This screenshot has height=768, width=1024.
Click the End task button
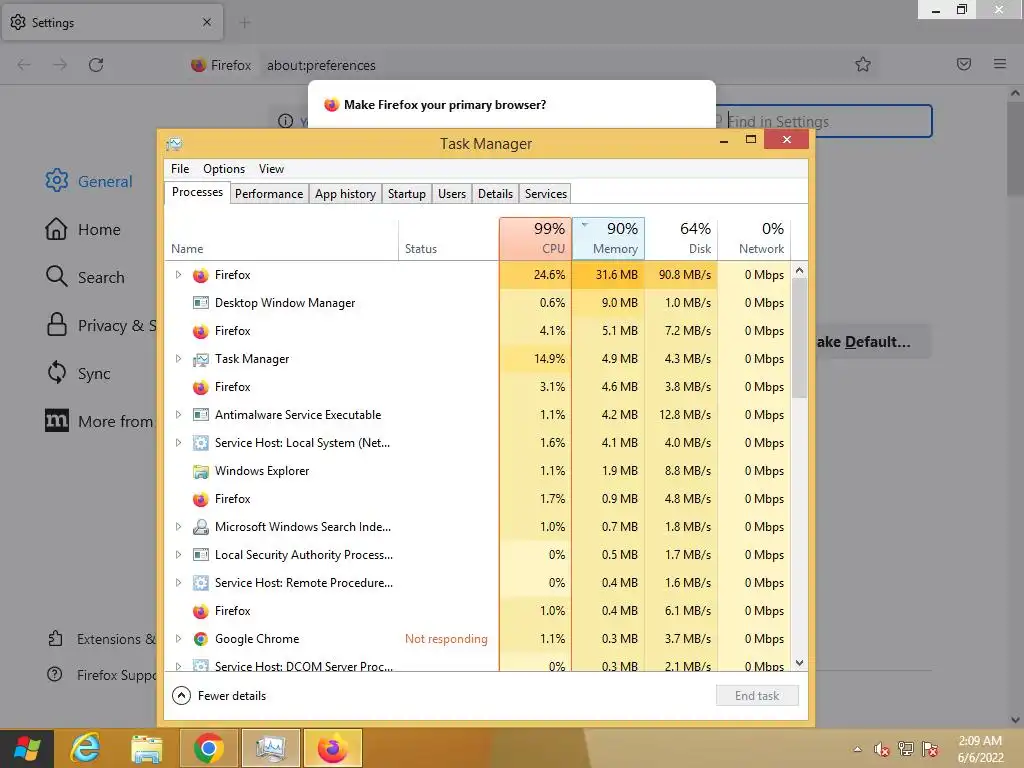(x=757, y=696)
